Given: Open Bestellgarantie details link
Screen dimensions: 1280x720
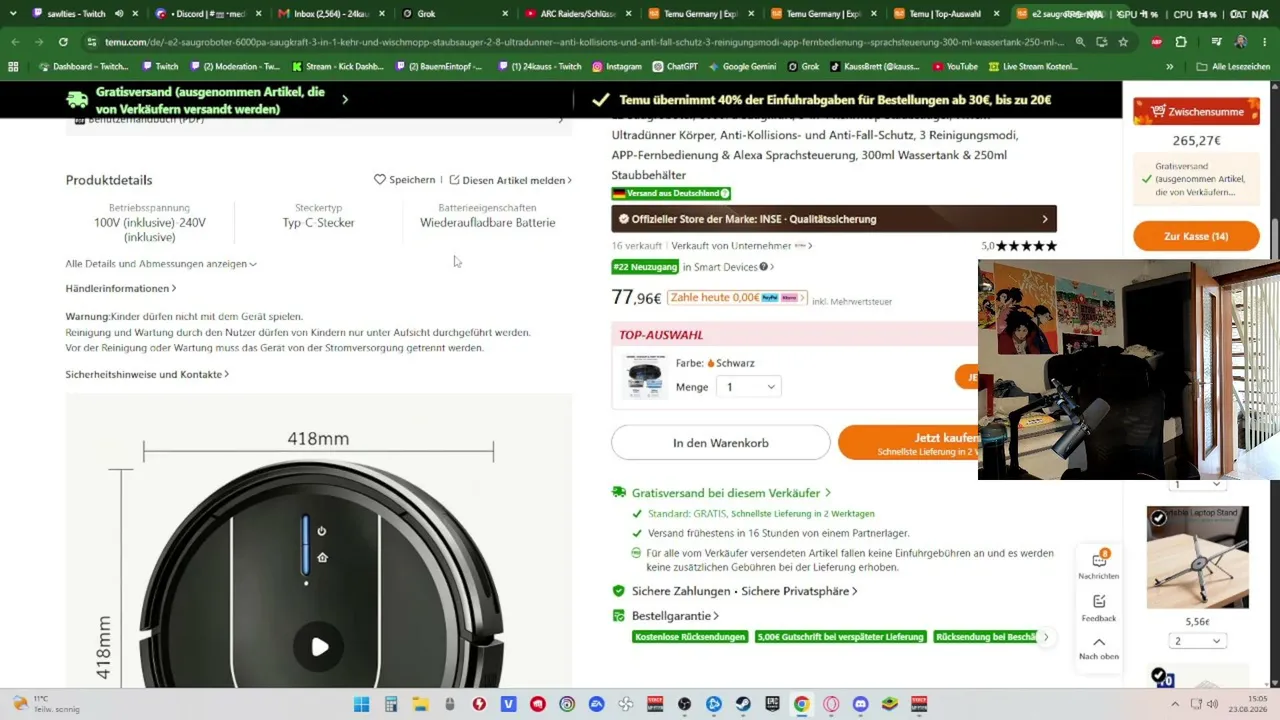Looking at the screenshot, I should (675, 616).
